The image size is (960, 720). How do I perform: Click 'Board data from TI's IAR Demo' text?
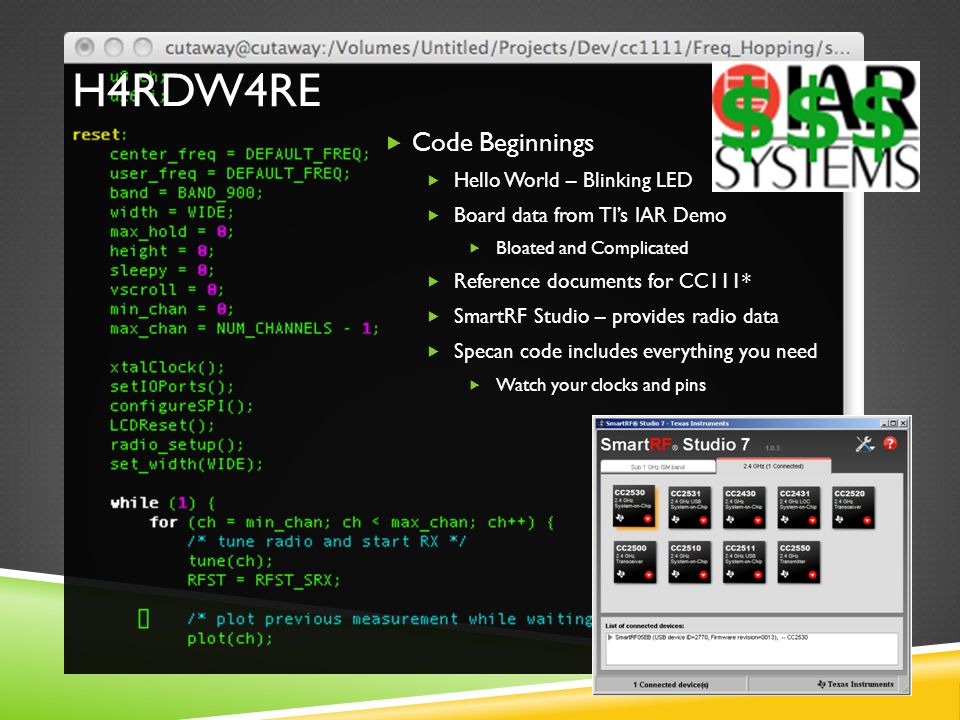[590, 215]
